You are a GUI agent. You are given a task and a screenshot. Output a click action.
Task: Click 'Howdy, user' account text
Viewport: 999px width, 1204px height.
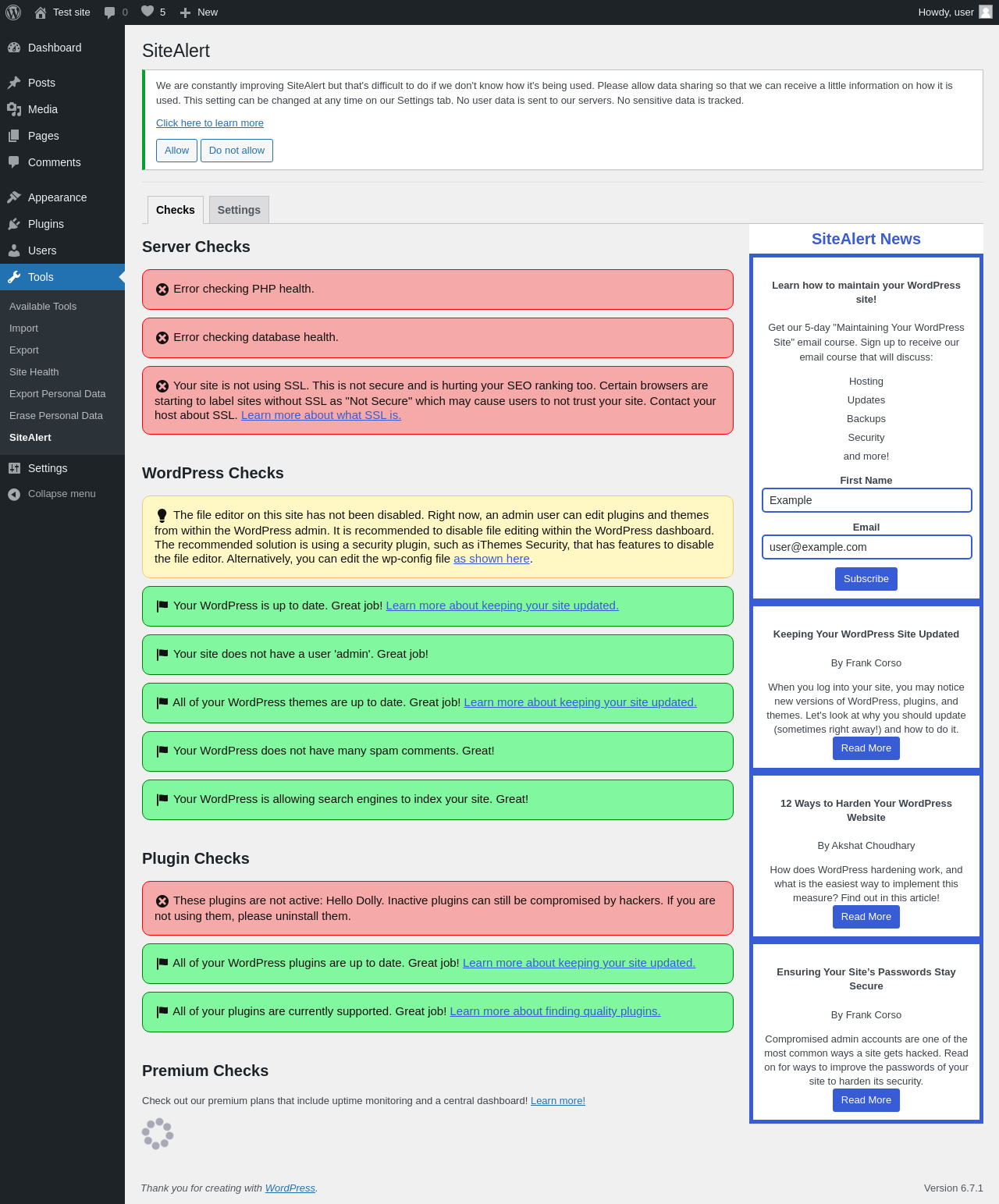pyautogui.click(x=946, y=12)
